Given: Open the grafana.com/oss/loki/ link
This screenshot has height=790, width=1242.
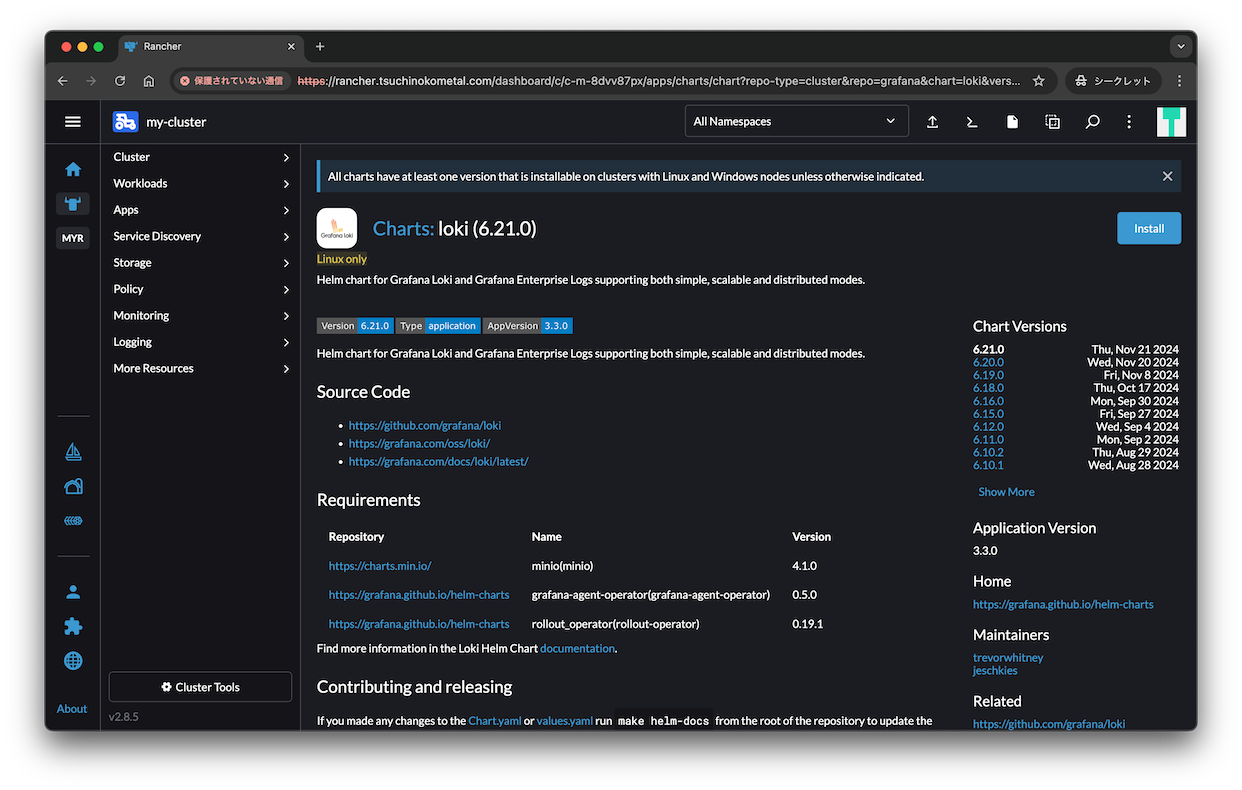Looking at the screenshot, I should coord(419,443).
